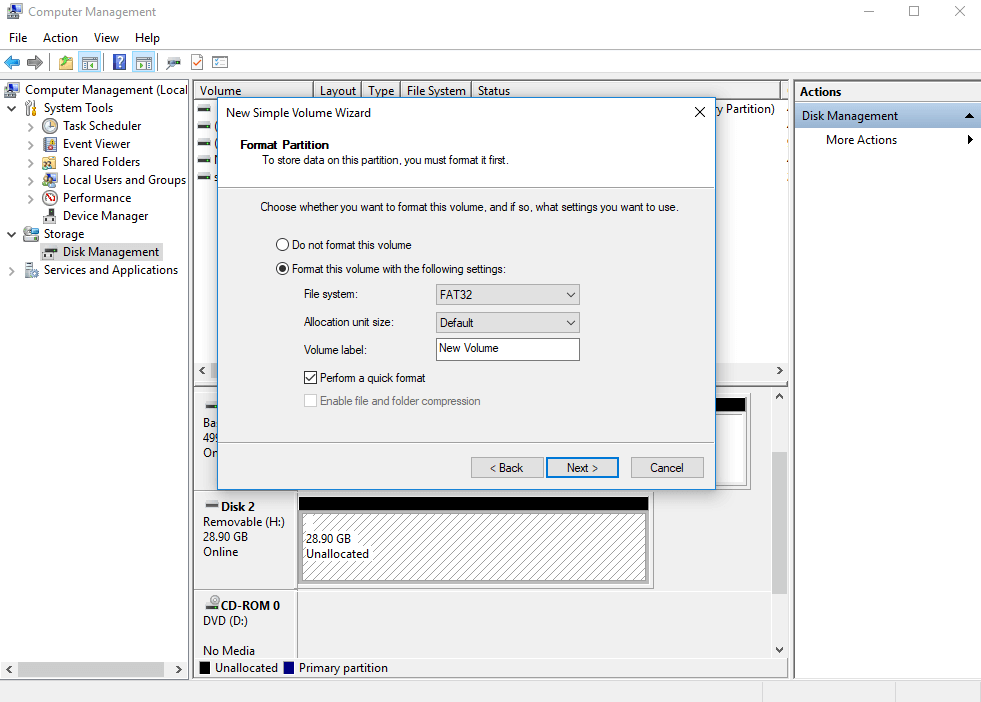Click the disk view vertical scrollbar
The height and width of the screenshot is (702, 981).
point(779,522)
